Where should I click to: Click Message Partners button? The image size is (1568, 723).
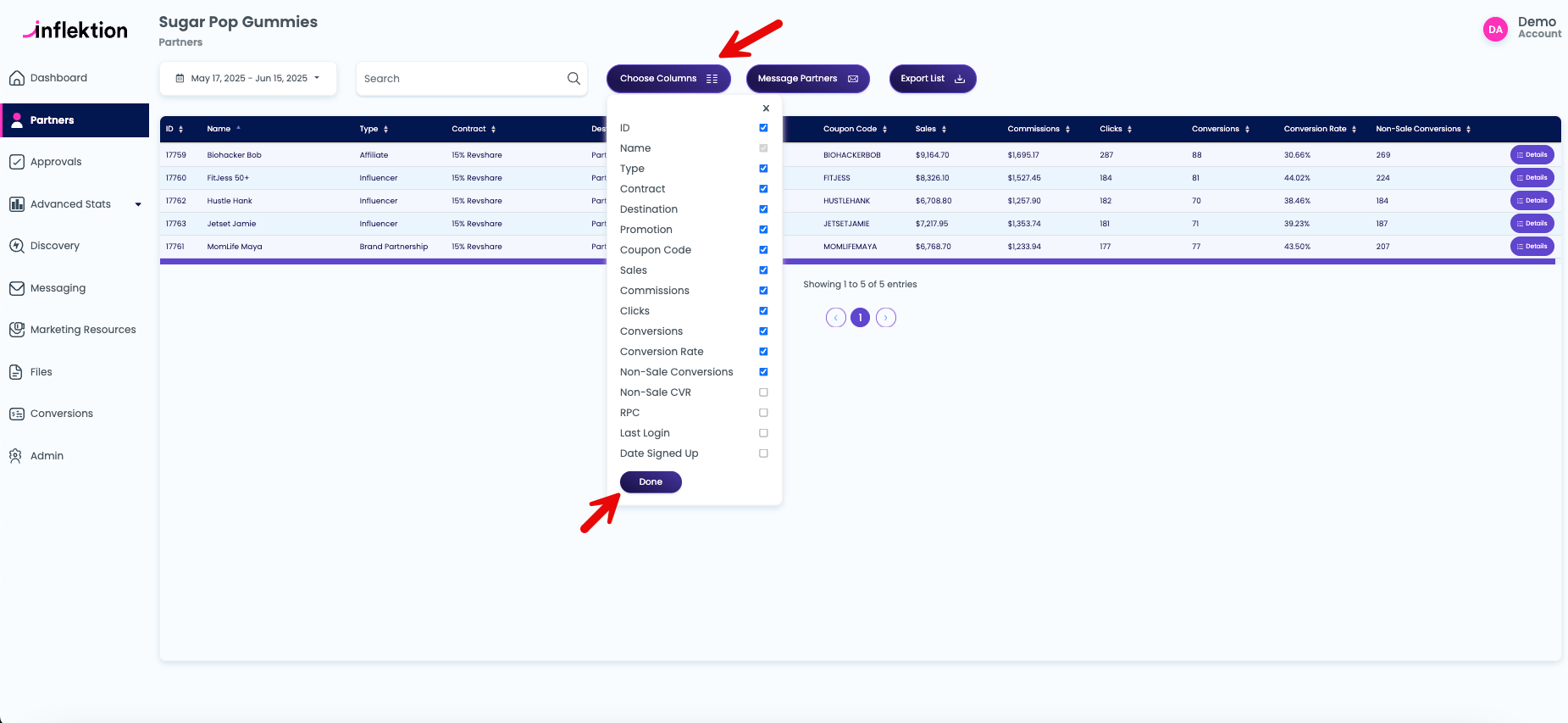[x=807, y=78]
